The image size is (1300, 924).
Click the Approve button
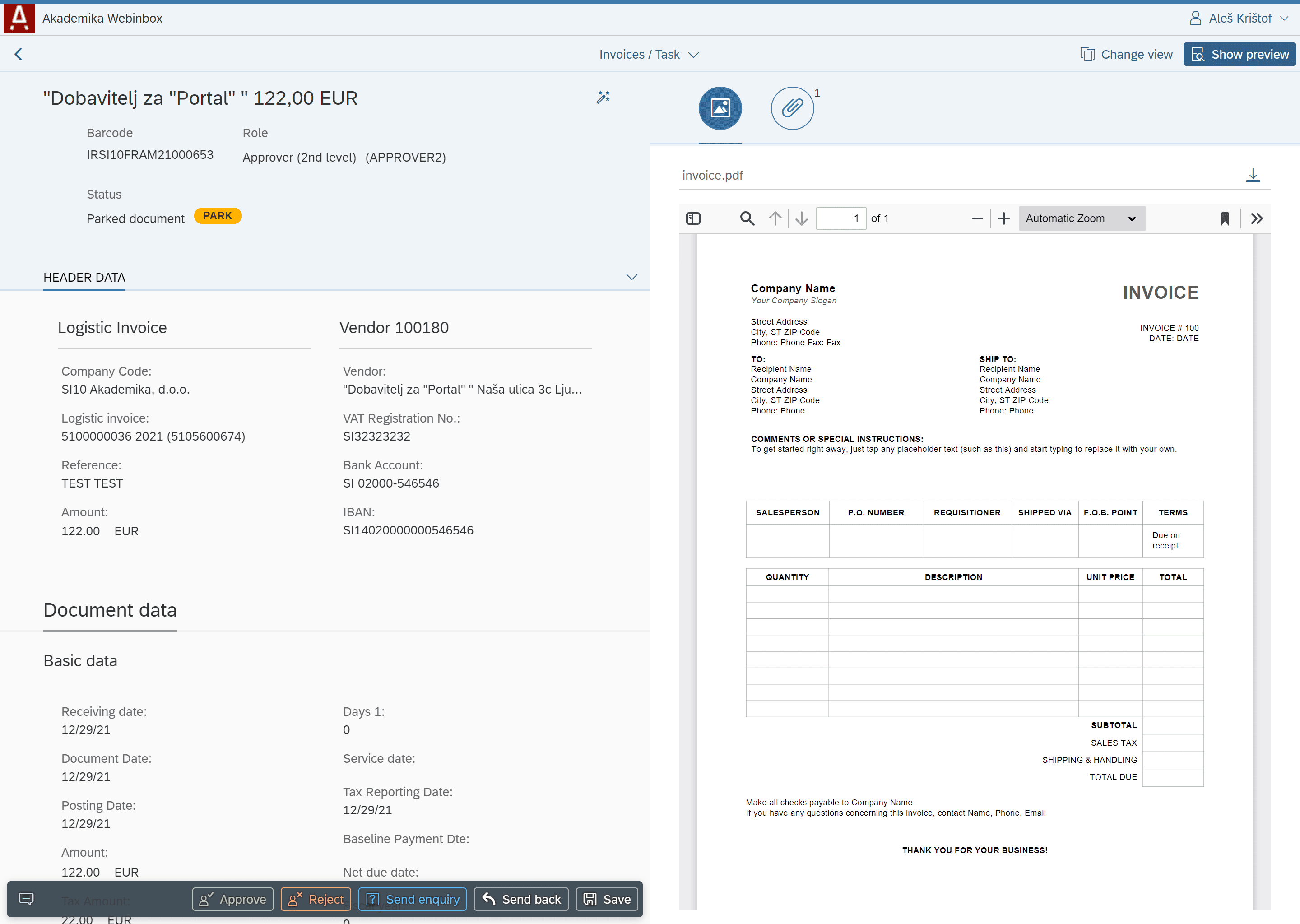[x=233, y=899]
